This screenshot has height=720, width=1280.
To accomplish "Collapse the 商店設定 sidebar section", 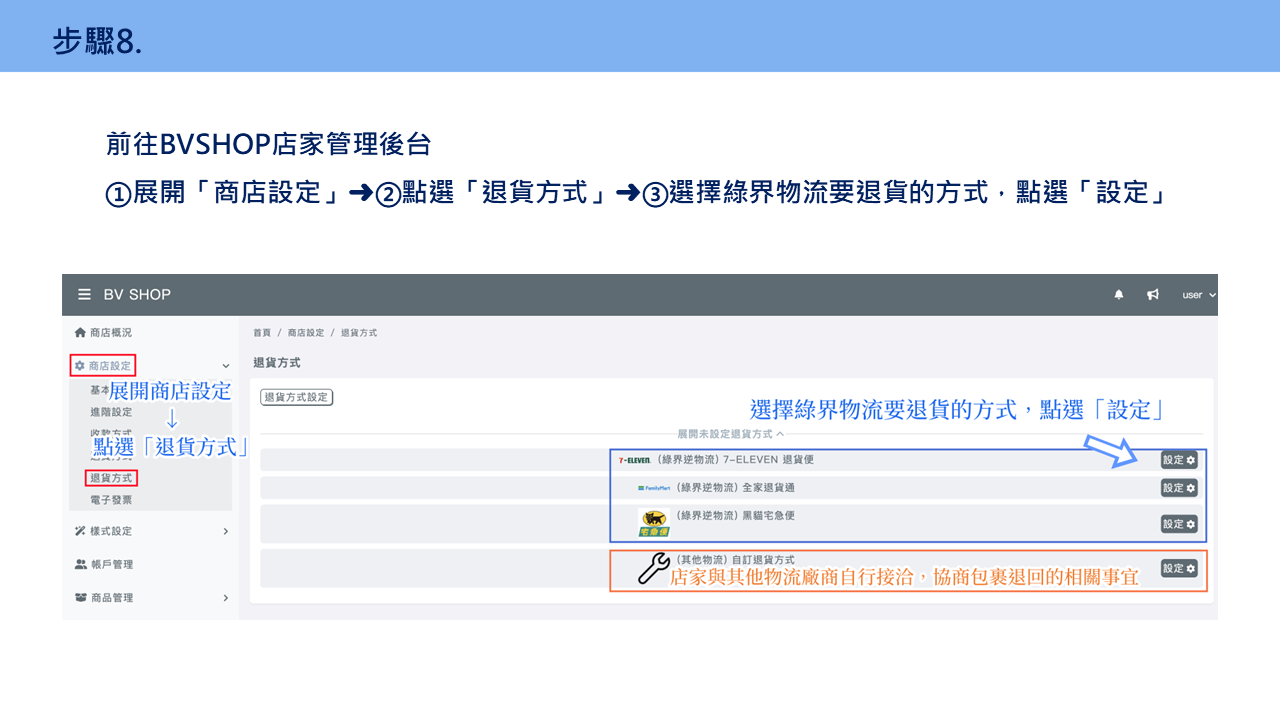I will click(x=226, y=366).
